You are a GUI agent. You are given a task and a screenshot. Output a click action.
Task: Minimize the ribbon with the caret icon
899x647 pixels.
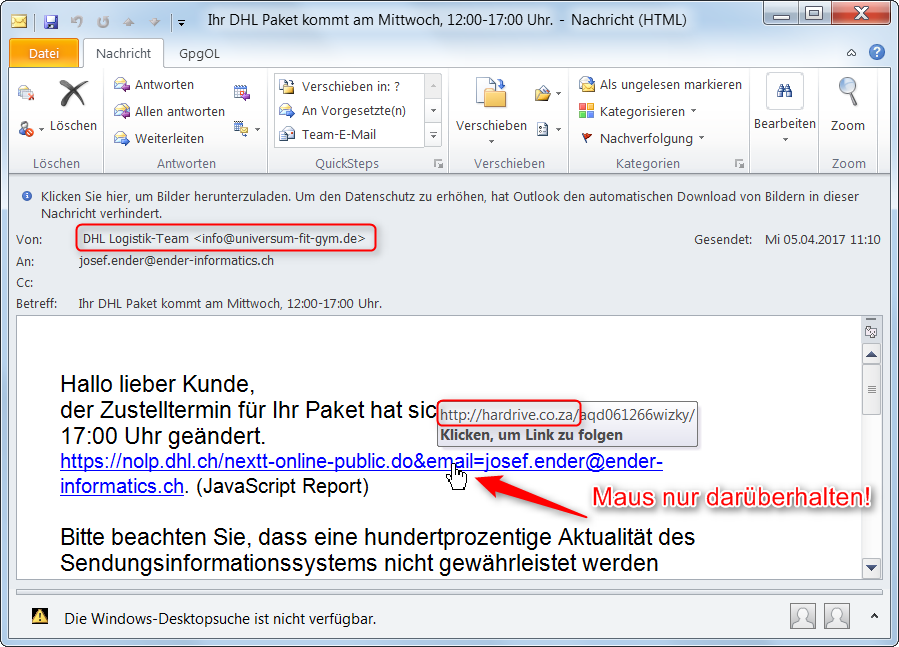pyautogui.click(x=851, y=53)
